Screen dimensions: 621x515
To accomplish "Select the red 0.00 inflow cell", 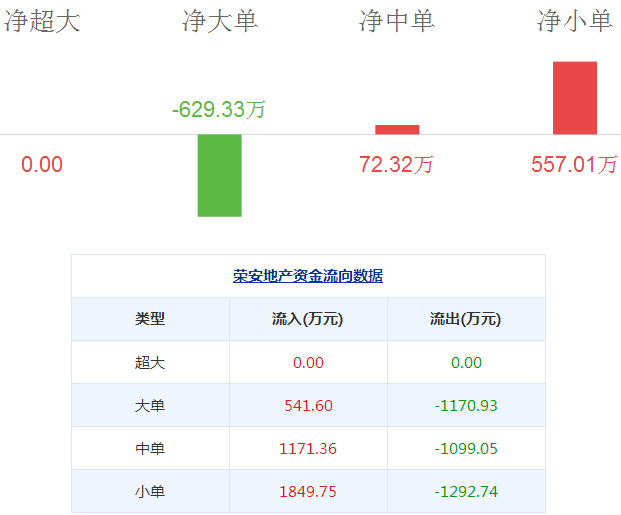I will coord(308,362).
